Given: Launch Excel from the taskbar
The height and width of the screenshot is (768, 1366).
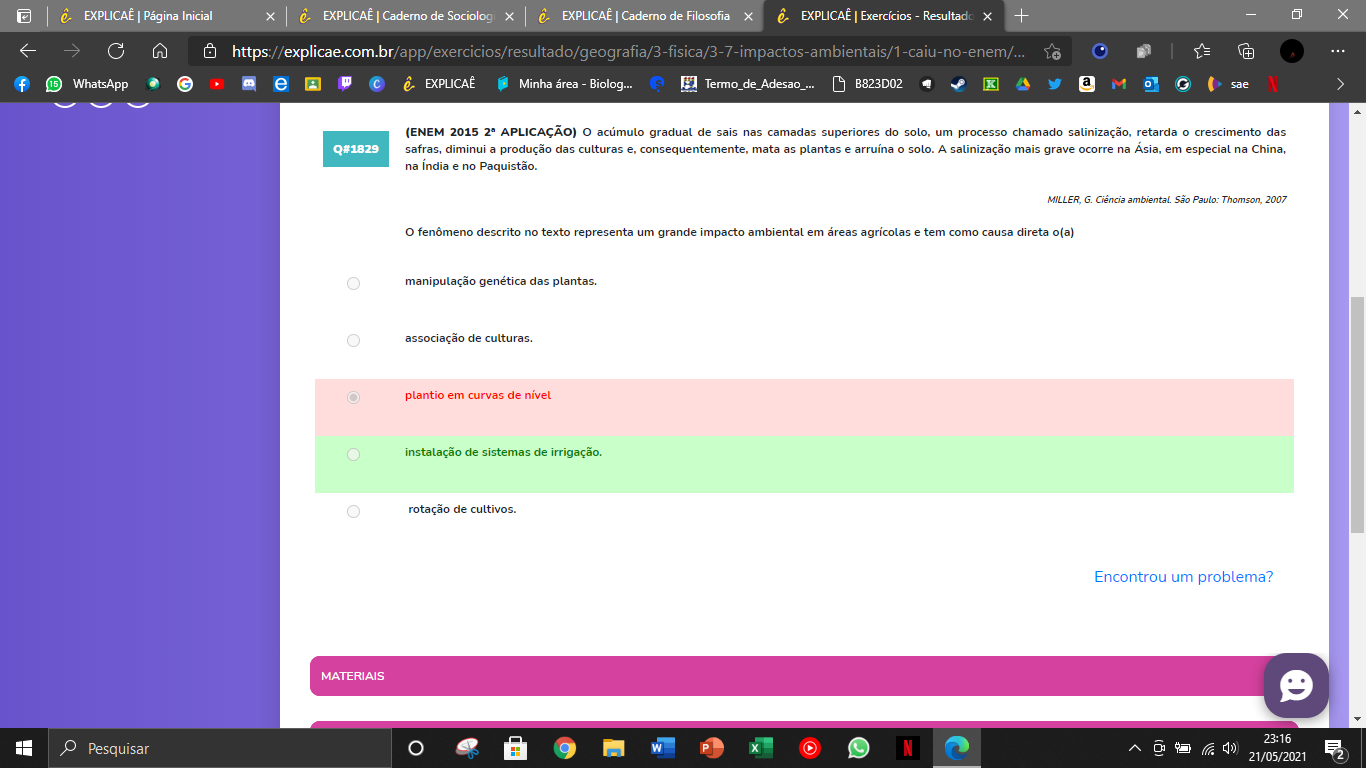Looking at the screenshot, I should click(761, 748).
